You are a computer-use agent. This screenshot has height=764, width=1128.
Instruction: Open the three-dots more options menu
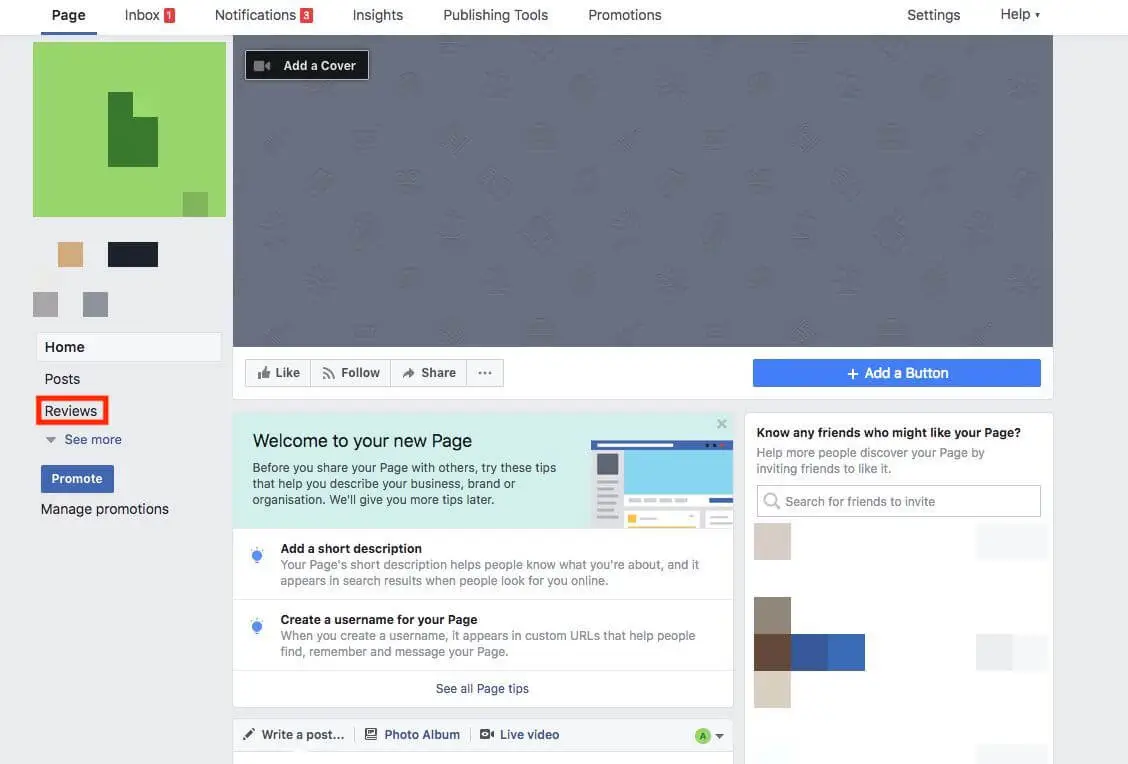485,373
